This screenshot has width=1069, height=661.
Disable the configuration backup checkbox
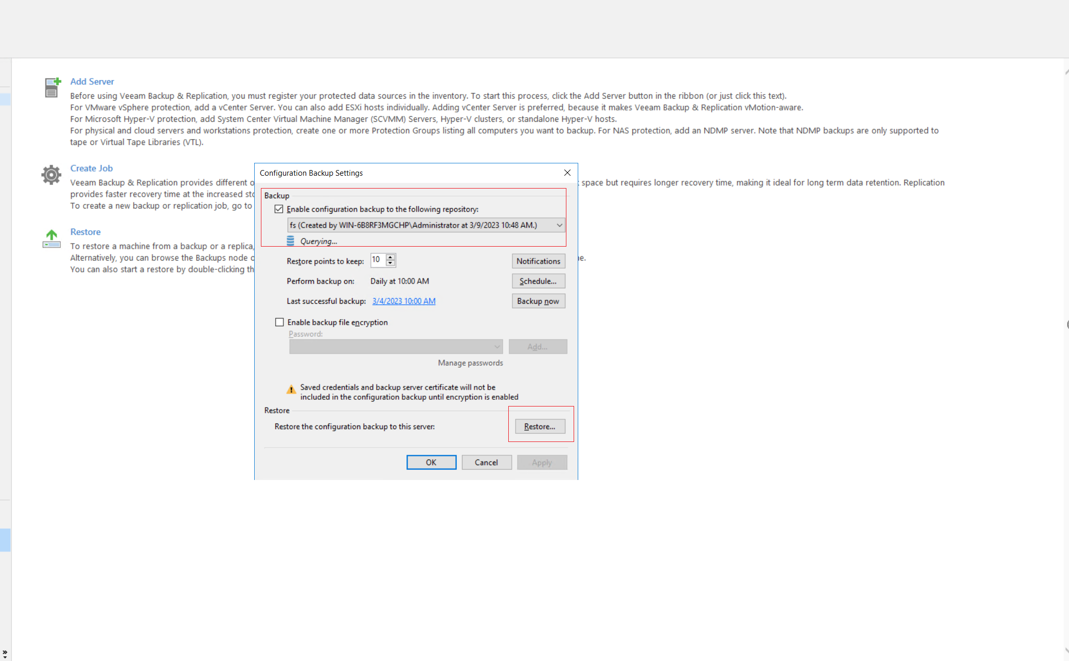click(279, 209)
